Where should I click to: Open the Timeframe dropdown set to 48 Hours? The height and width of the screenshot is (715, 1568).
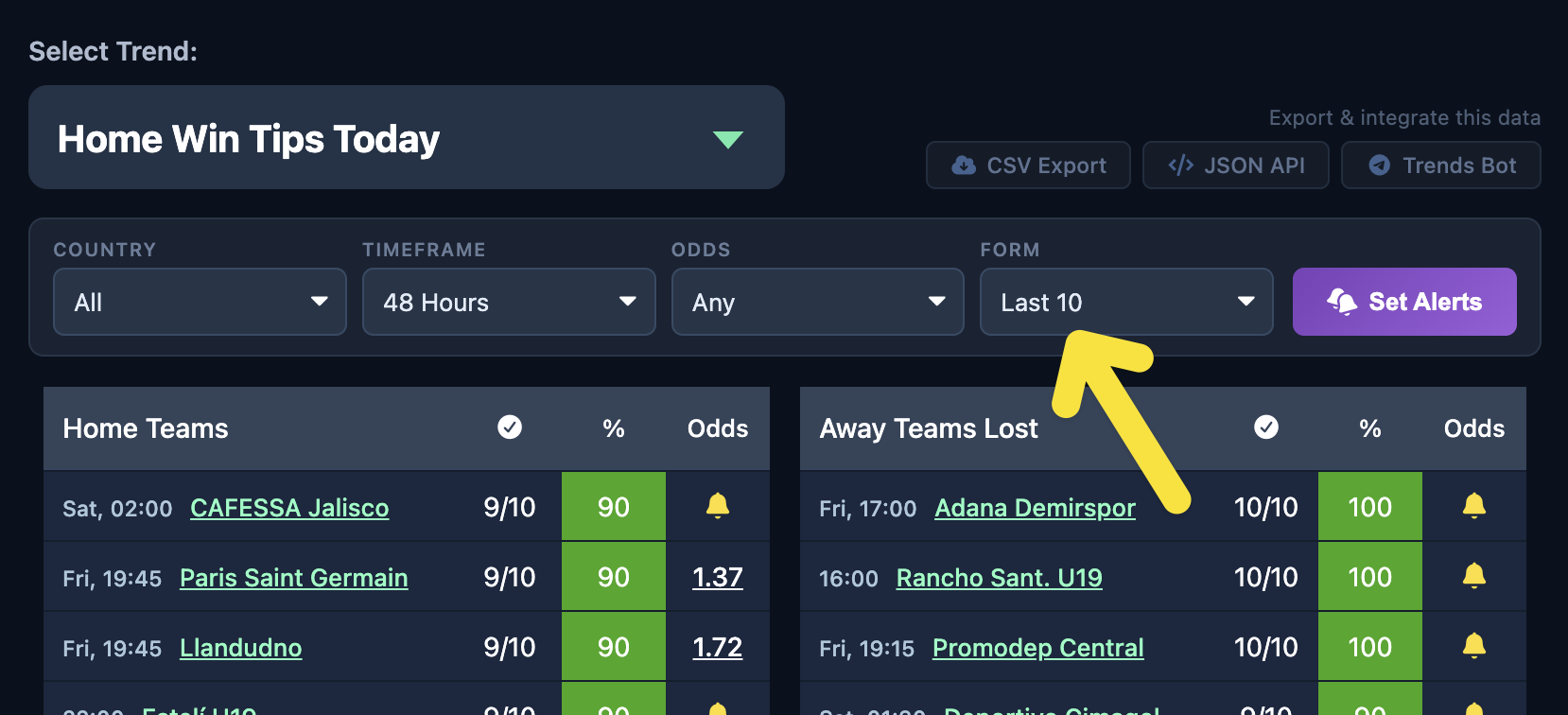tap(509, 302)
